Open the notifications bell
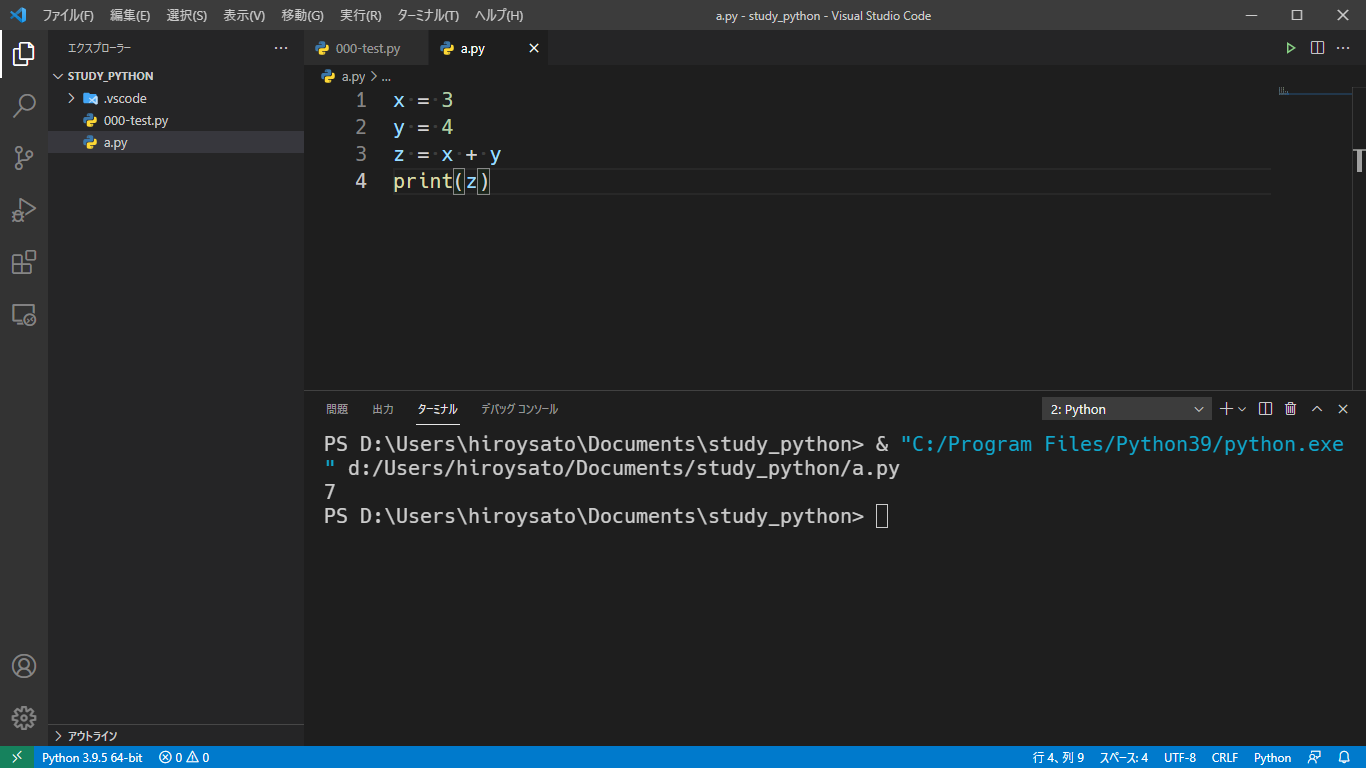1366x768 pixels. tap(1344, 757)
